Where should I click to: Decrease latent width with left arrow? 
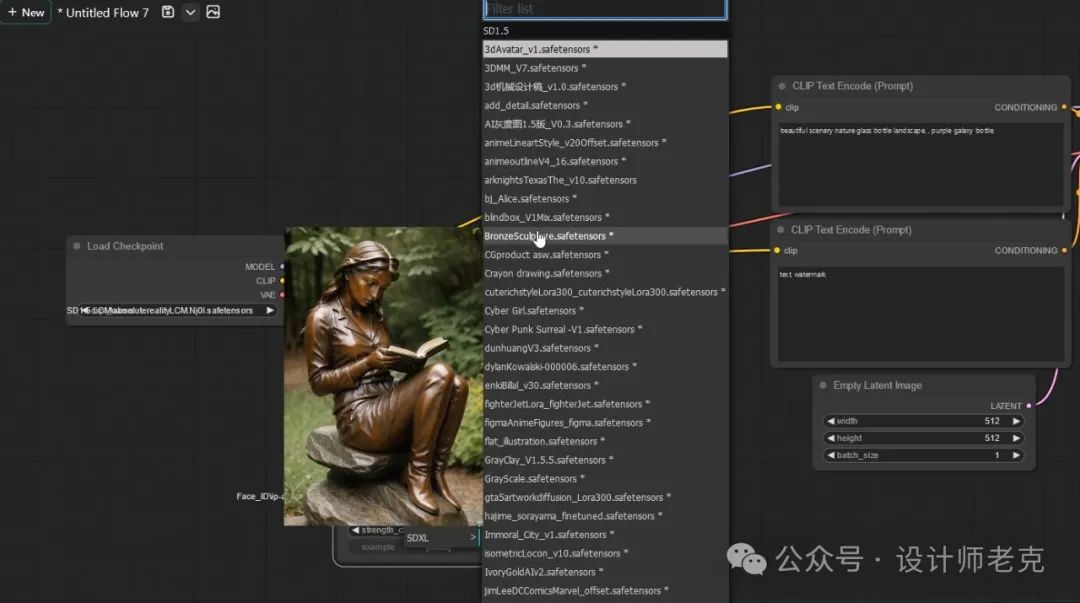click(x=831, y=421)
